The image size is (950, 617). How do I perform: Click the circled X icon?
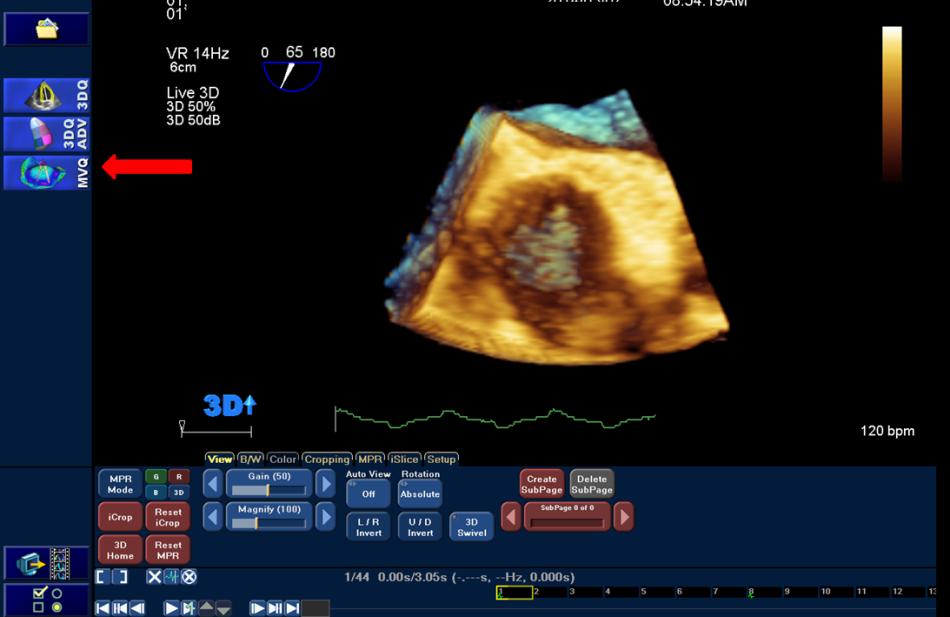click(189, 577)
